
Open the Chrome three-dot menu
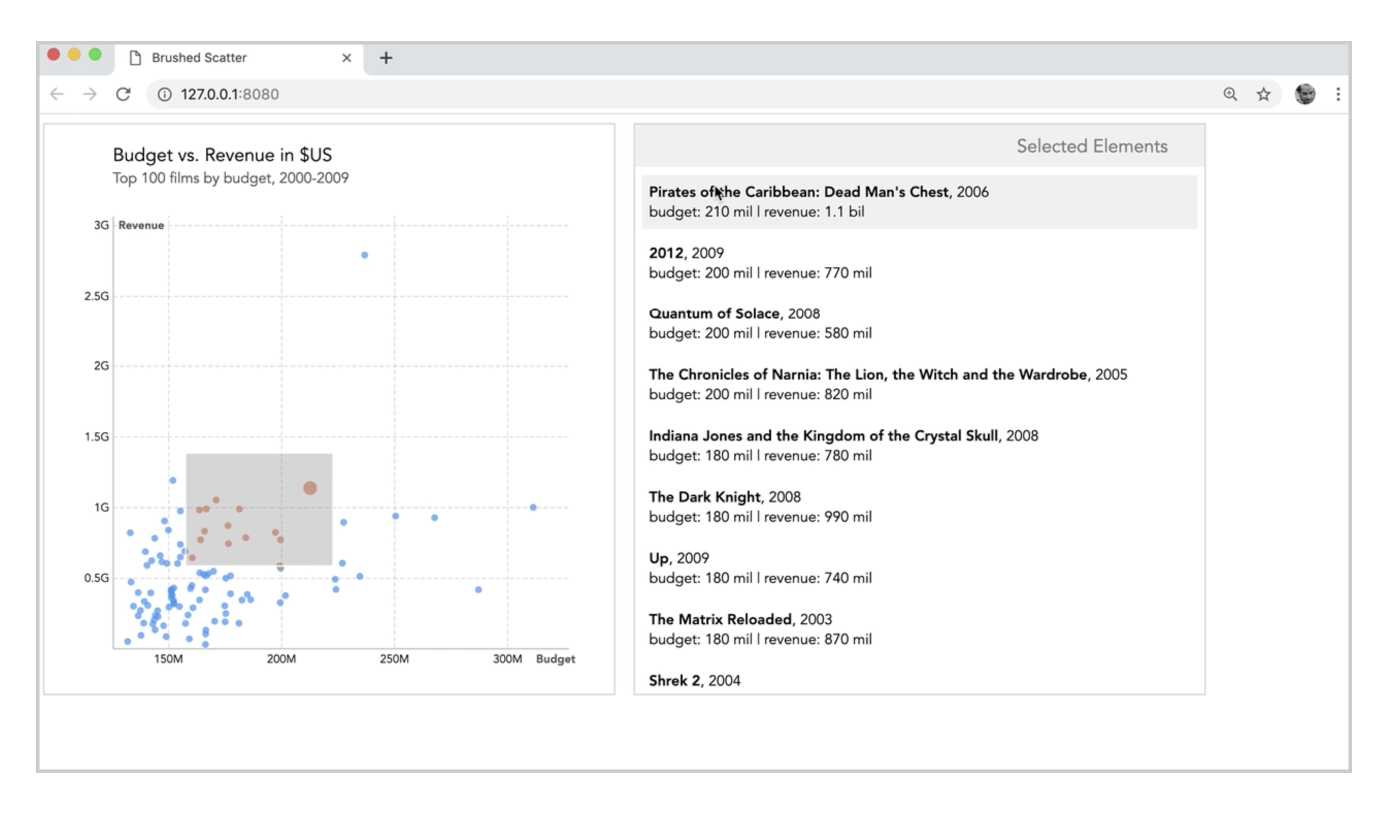1338,94
